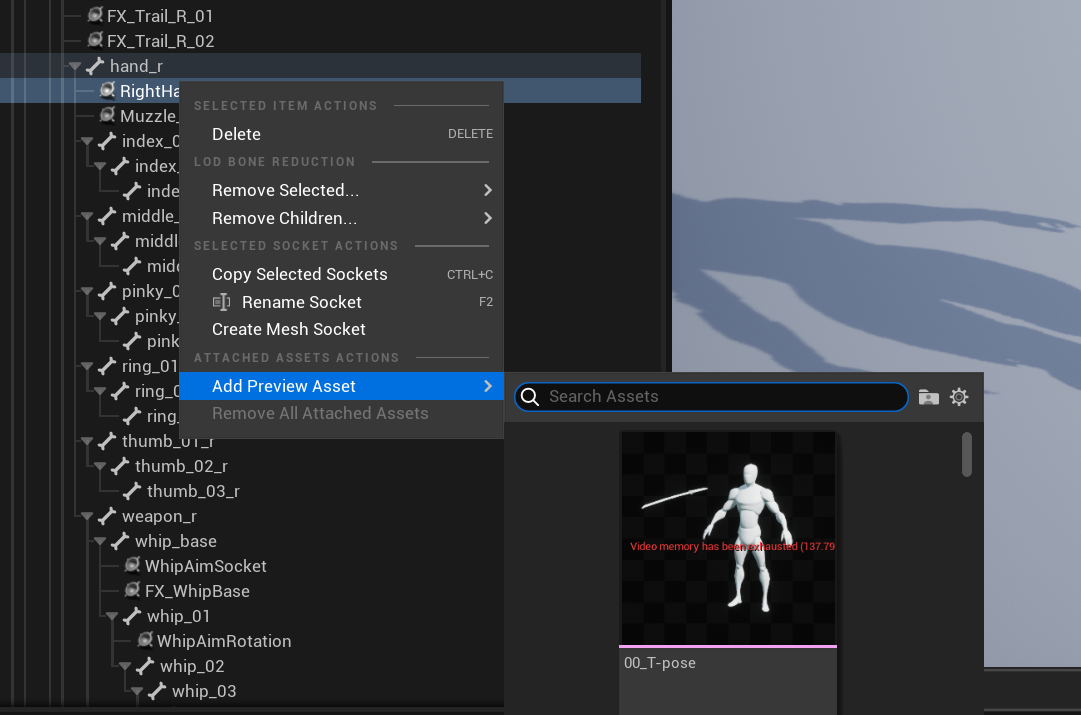Image resolution: width=1081 pixels, height=715 pixels.
Task: Click the 00_T-pose asset name
Action: [x=660, y=663]
